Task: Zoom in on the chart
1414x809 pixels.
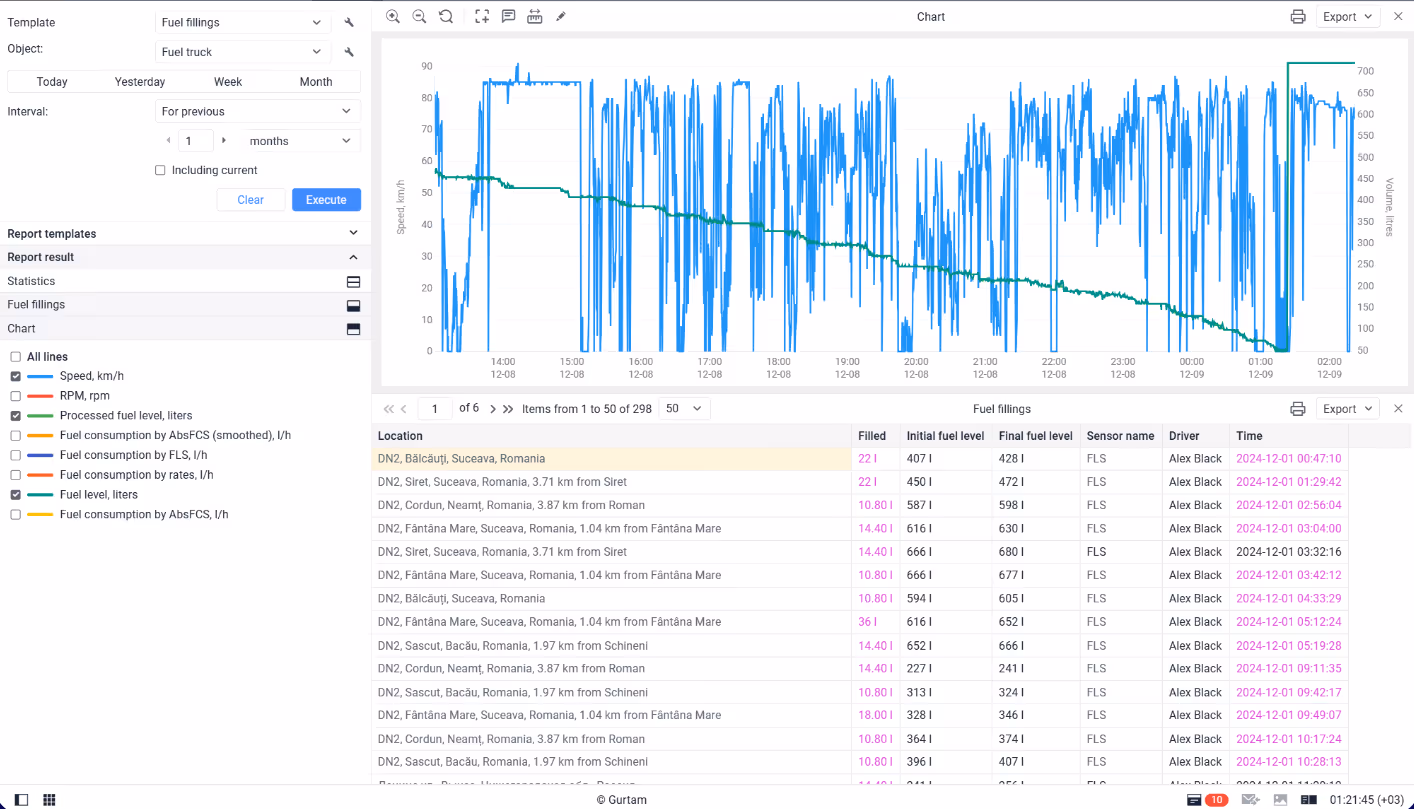Action: pyautogui.click(x=393, y=16)
